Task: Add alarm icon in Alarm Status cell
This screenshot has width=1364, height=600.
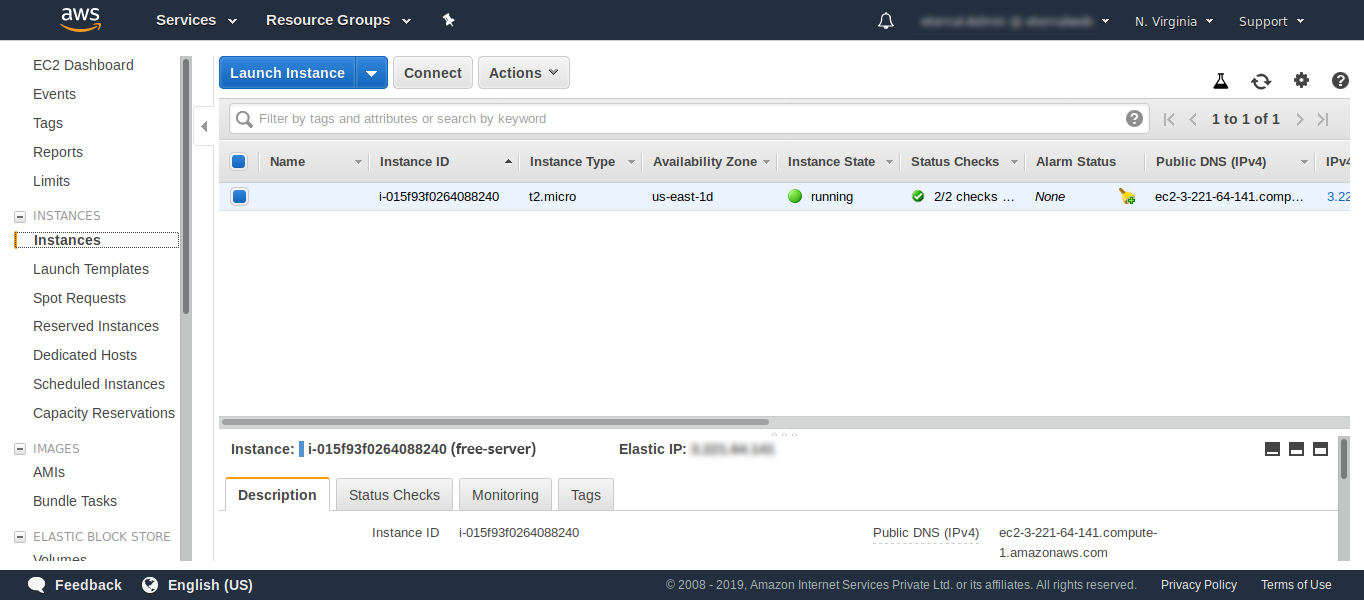Action: tap(1127, 197)
